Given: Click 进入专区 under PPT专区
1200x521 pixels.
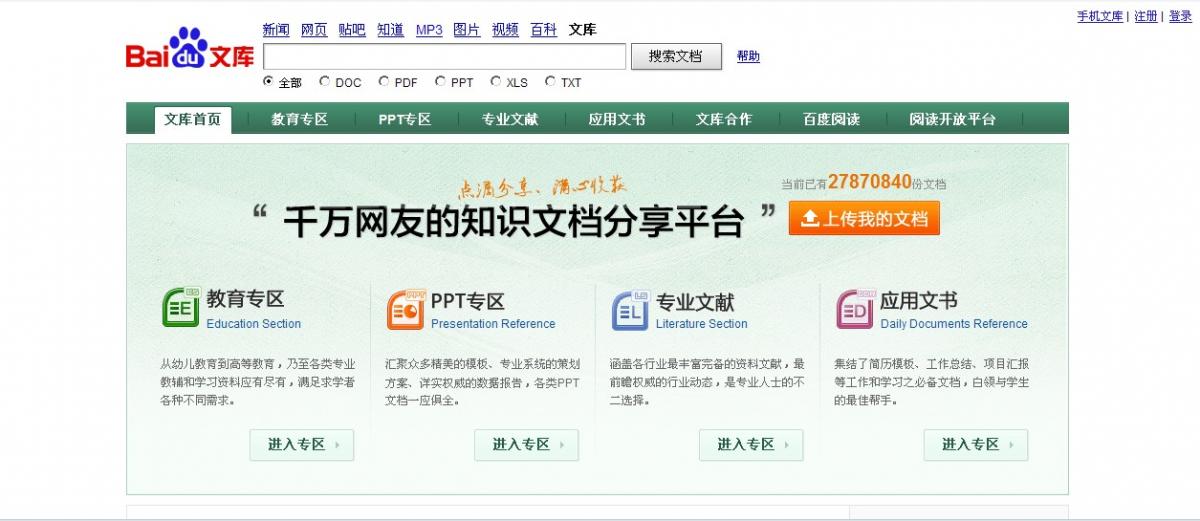Looking at the screenshot, I should point(526,445).
